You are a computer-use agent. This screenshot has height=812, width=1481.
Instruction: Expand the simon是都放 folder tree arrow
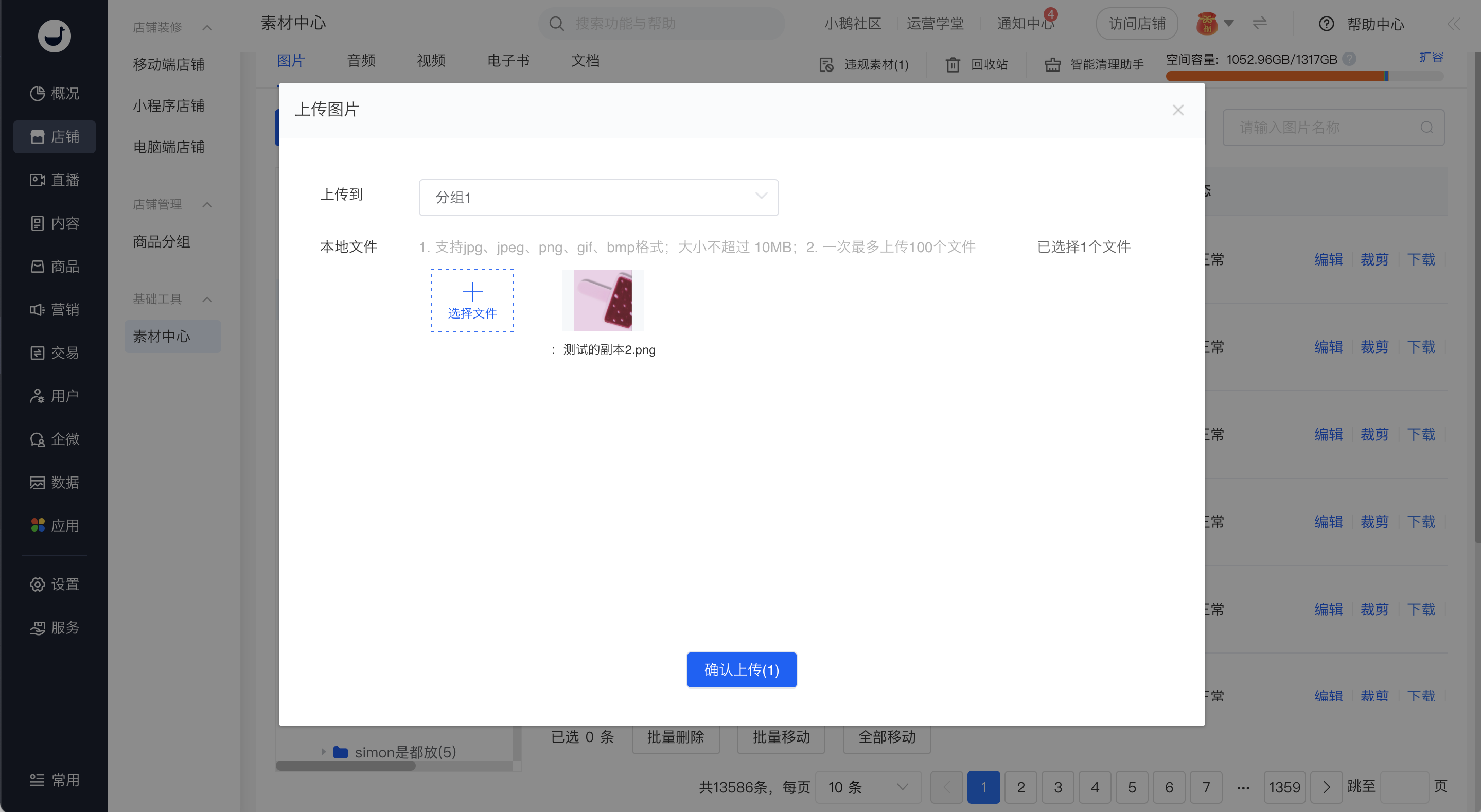[323, 752]
